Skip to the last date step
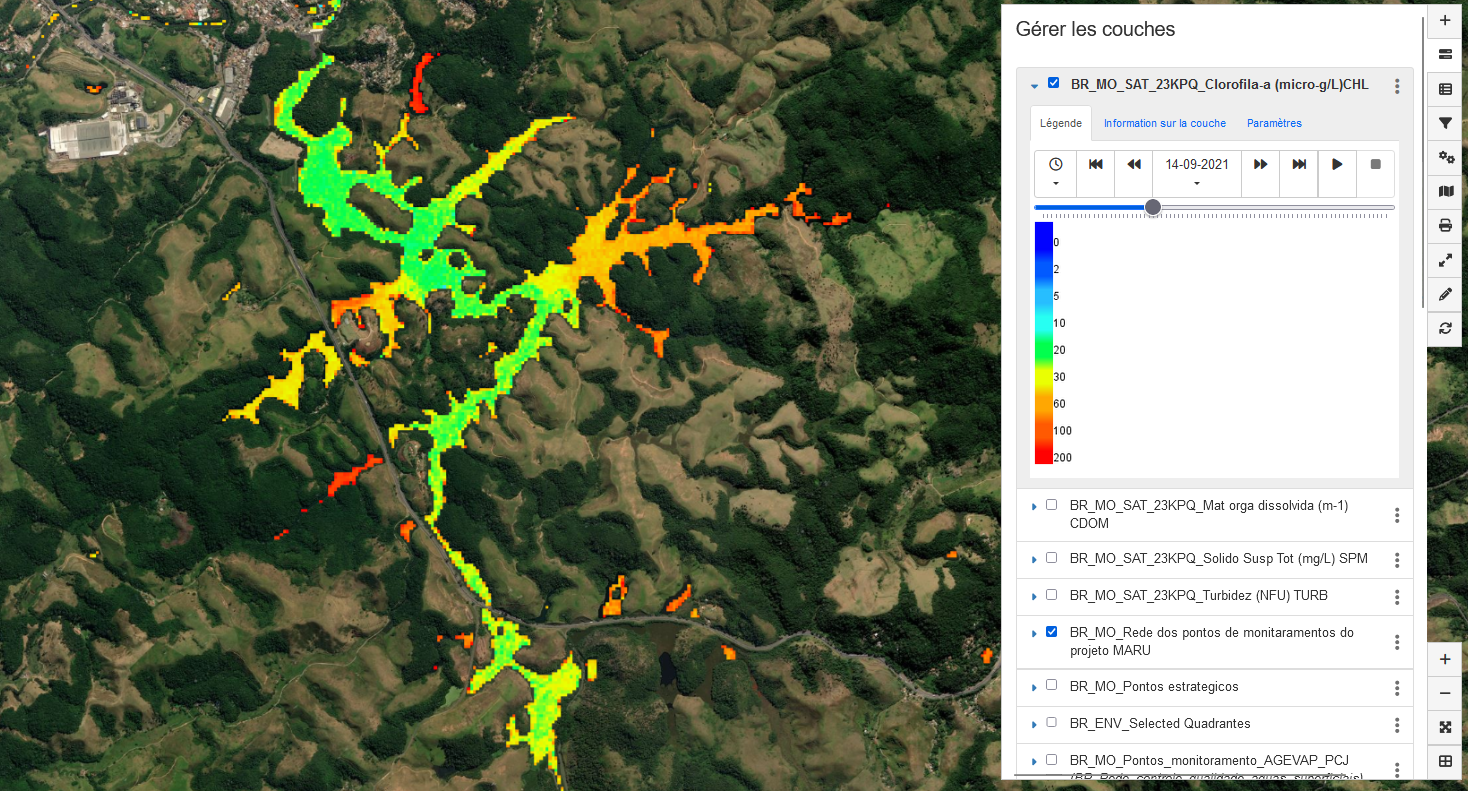 click(x=1299, y=165)
